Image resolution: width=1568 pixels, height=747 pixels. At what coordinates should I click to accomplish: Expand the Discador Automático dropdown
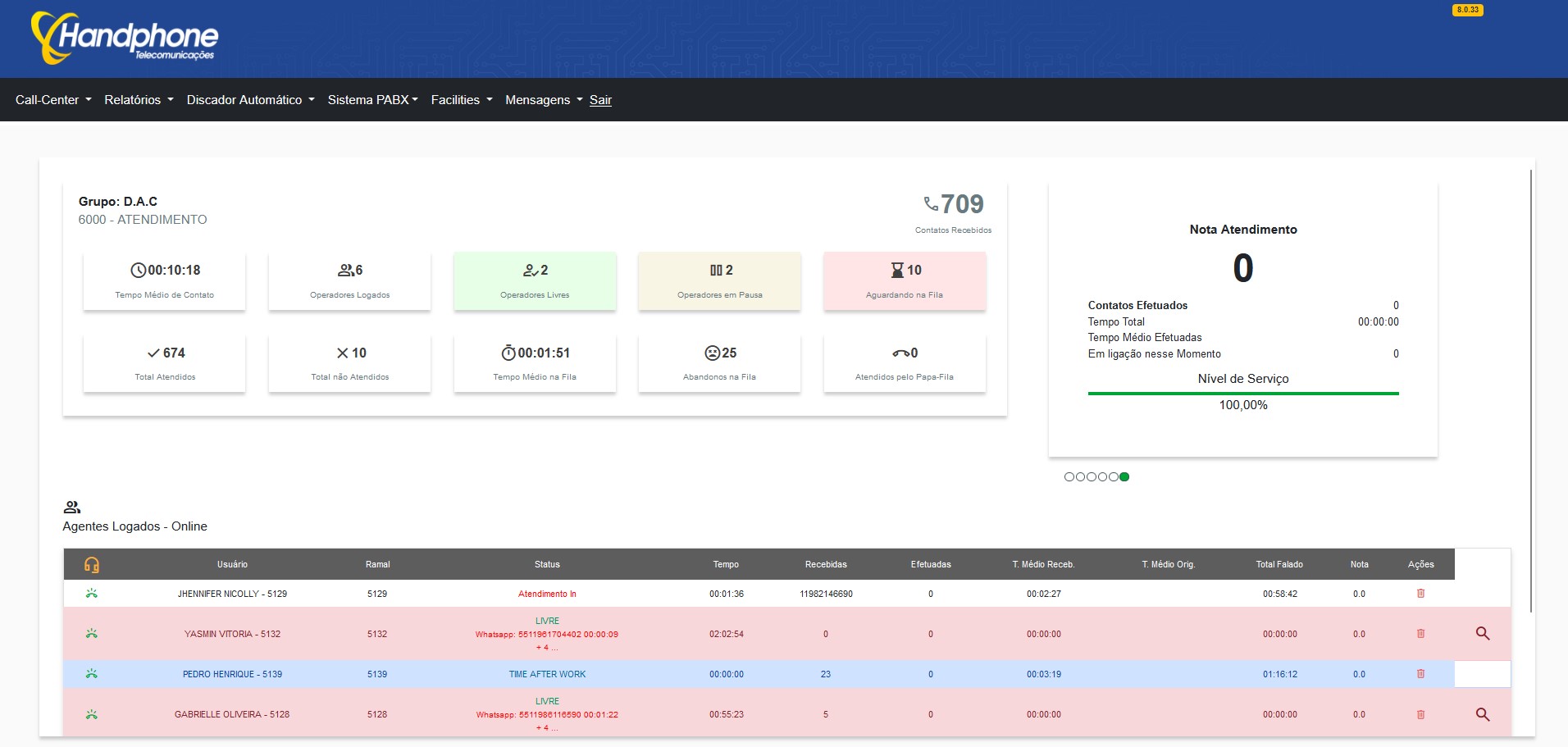click(x=250, y=100)
